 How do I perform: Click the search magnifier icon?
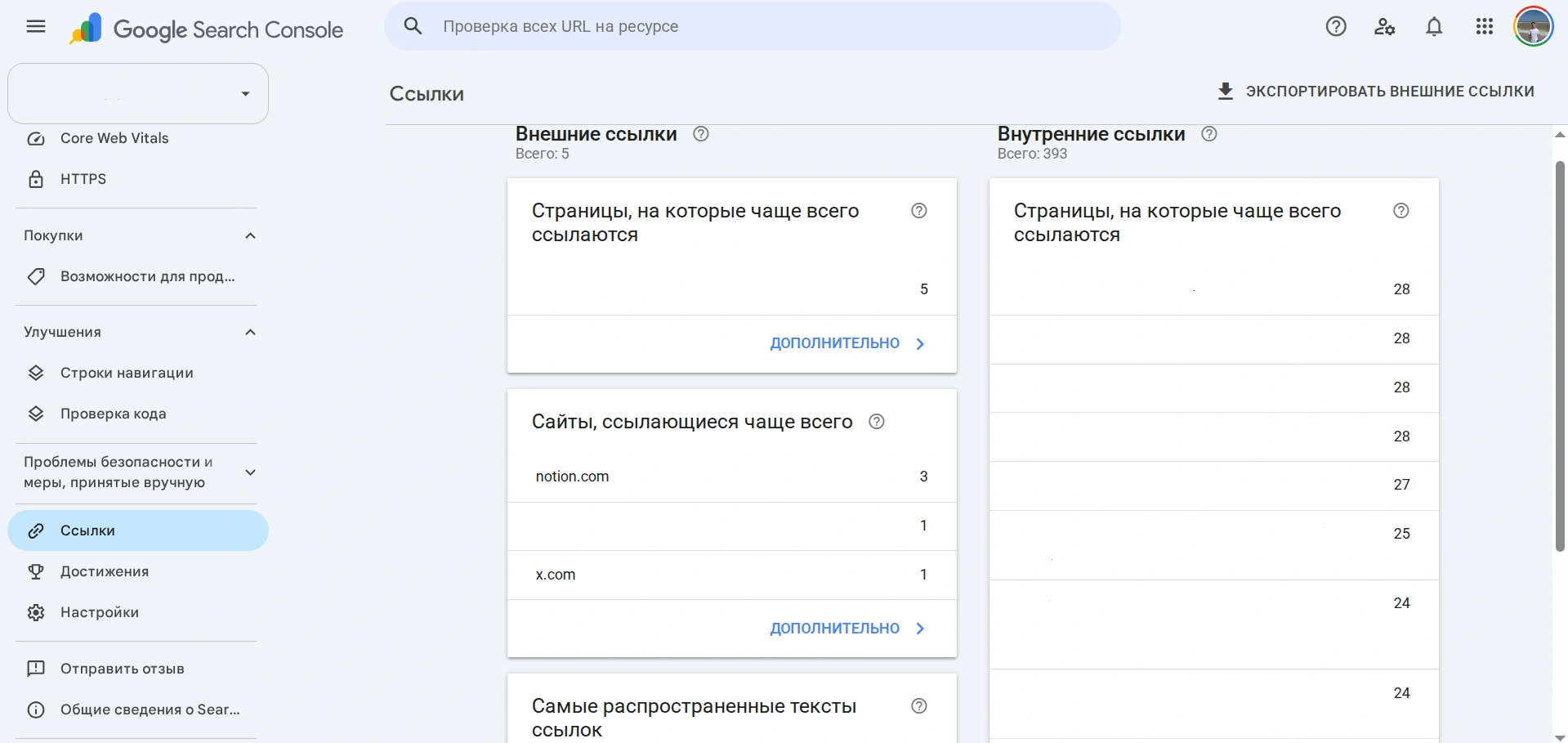tap(413, 26)
